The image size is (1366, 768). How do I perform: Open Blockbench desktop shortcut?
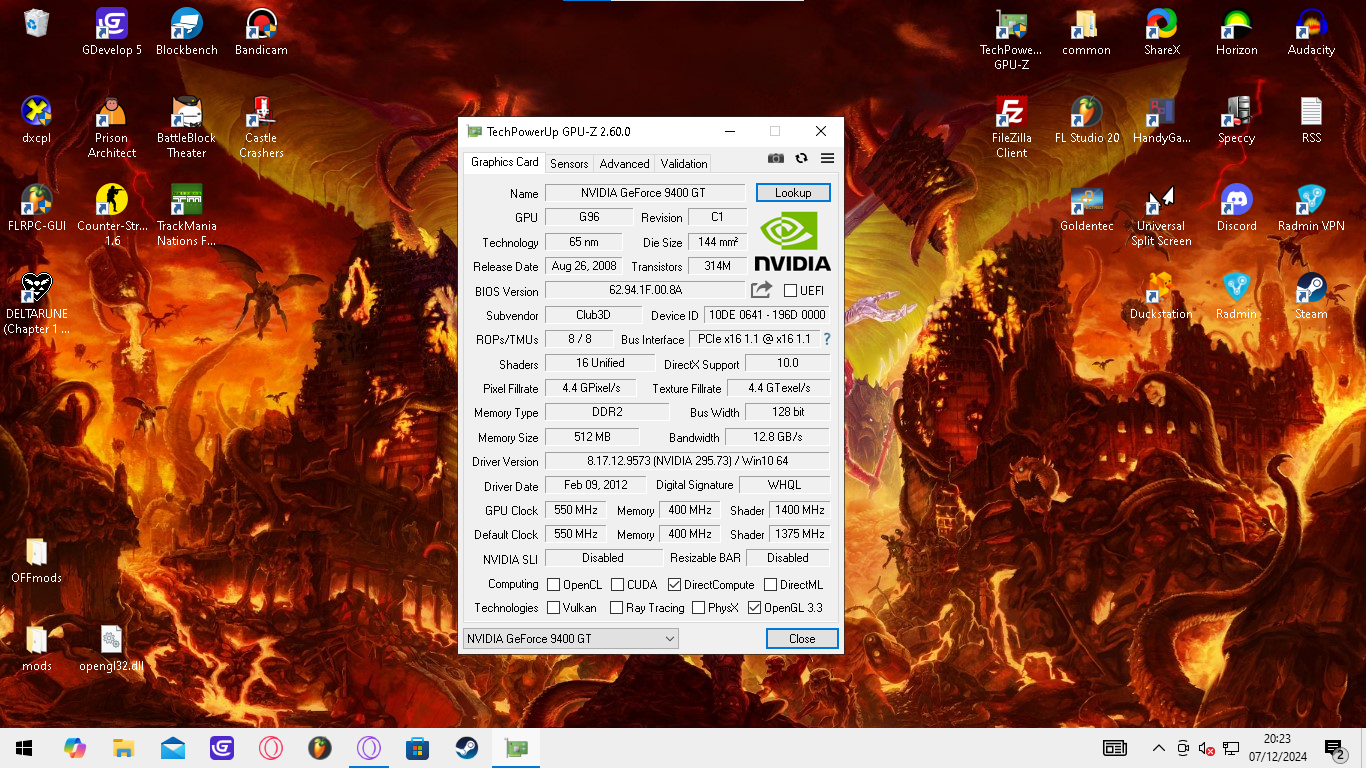tap(187, 32)
